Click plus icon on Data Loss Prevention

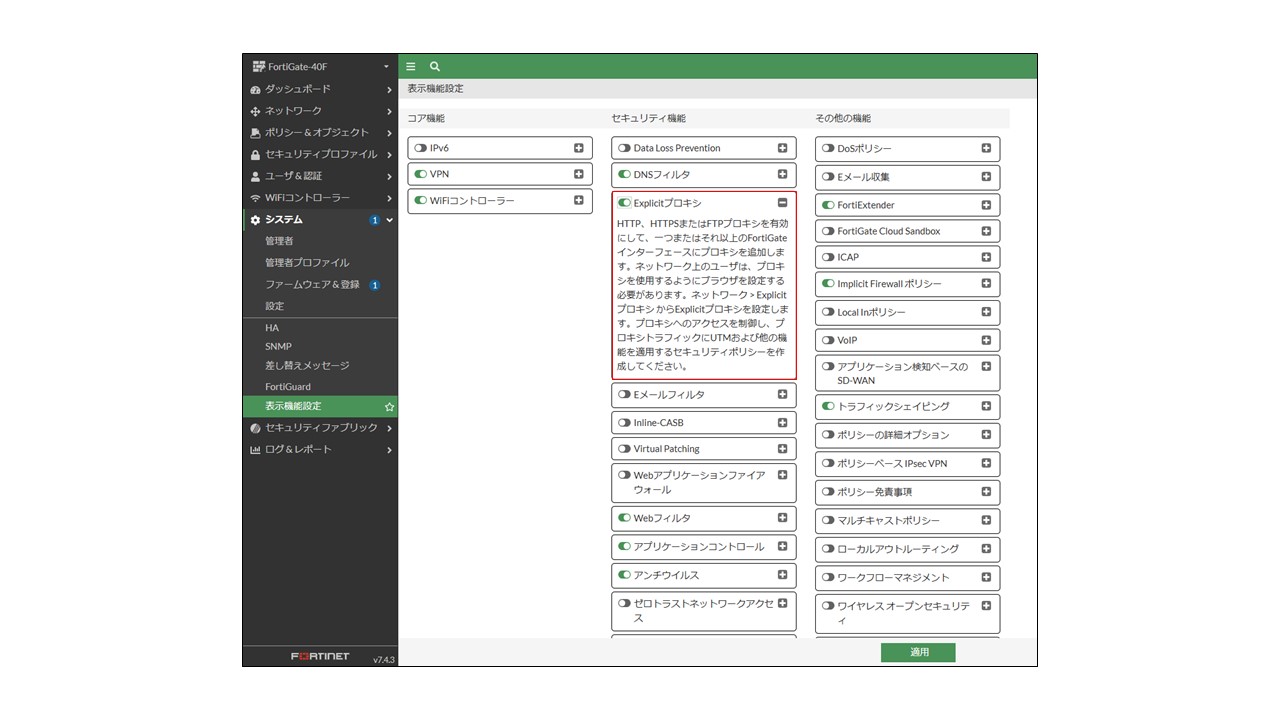pos(782,148)
